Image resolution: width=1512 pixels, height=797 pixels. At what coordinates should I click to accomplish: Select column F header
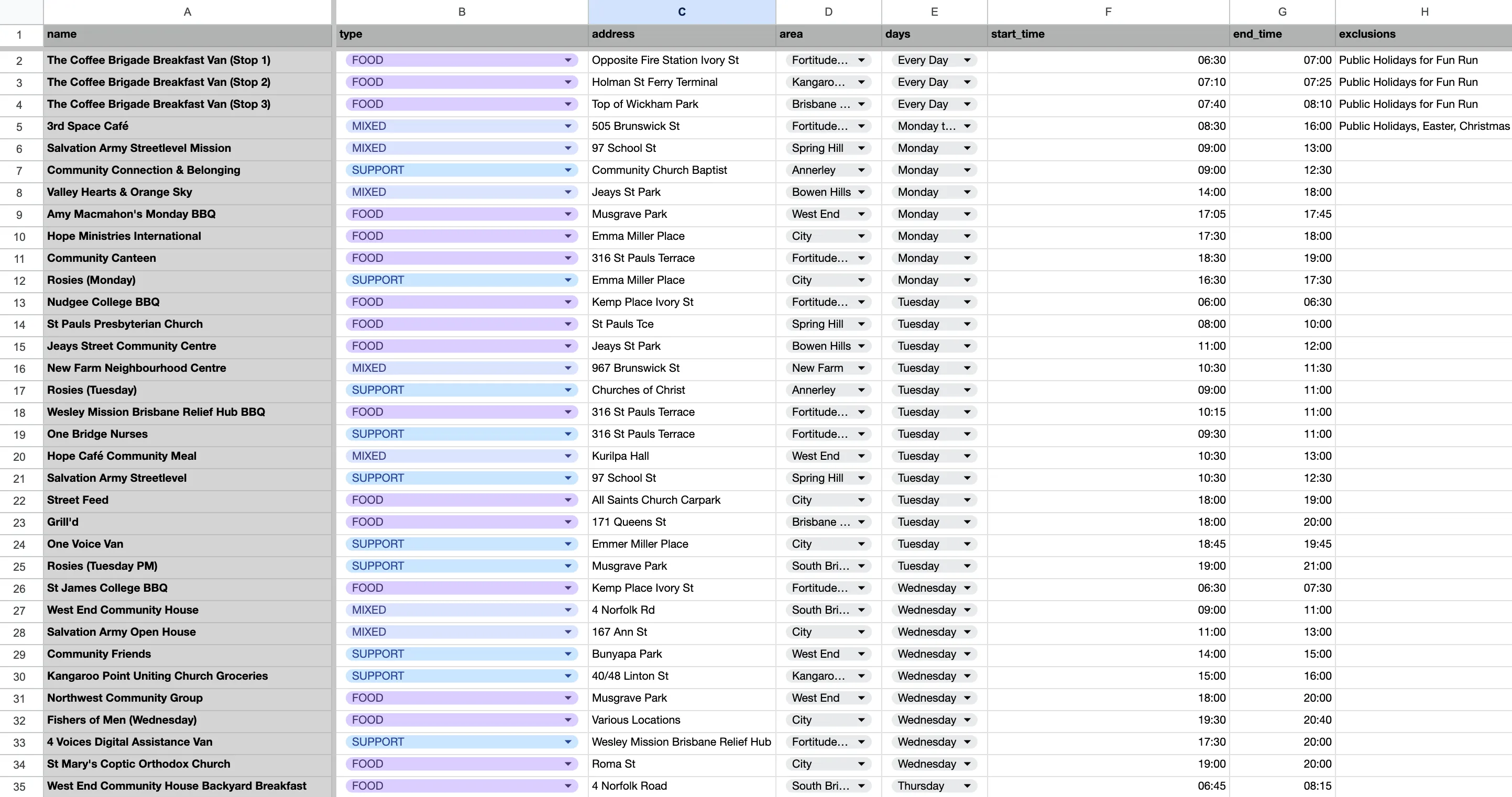(1108, 12)
